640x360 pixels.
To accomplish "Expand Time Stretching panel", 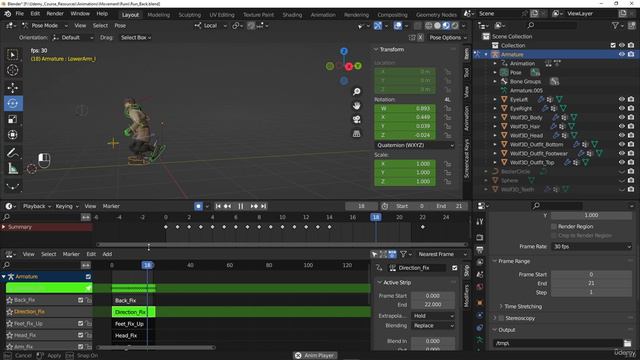I will click(x=522, y=306).
